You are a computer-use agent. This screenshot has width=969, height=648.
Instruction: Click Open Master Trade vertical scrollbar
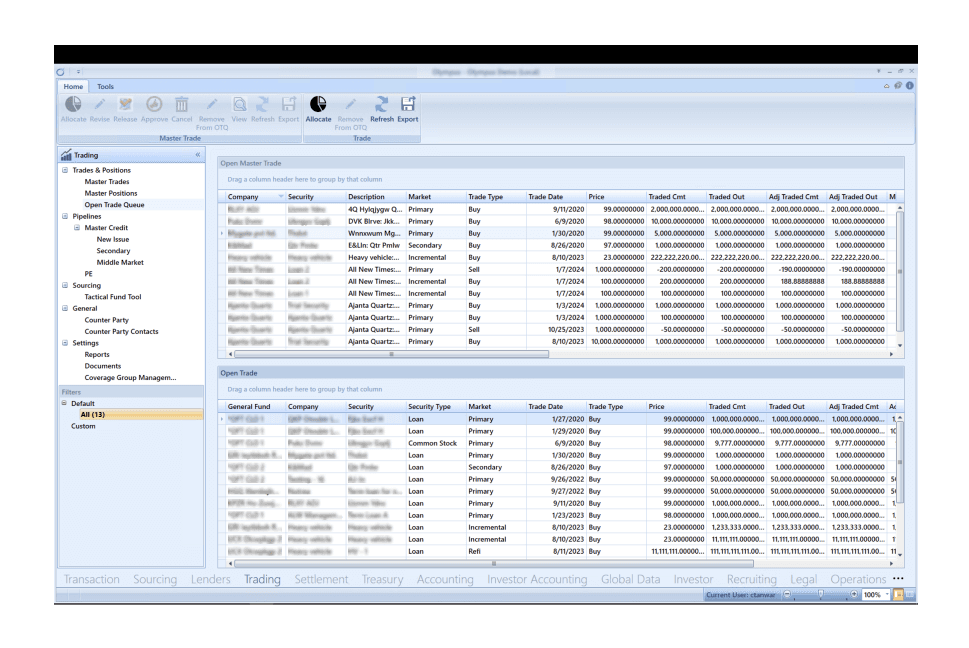coord(900,271)
